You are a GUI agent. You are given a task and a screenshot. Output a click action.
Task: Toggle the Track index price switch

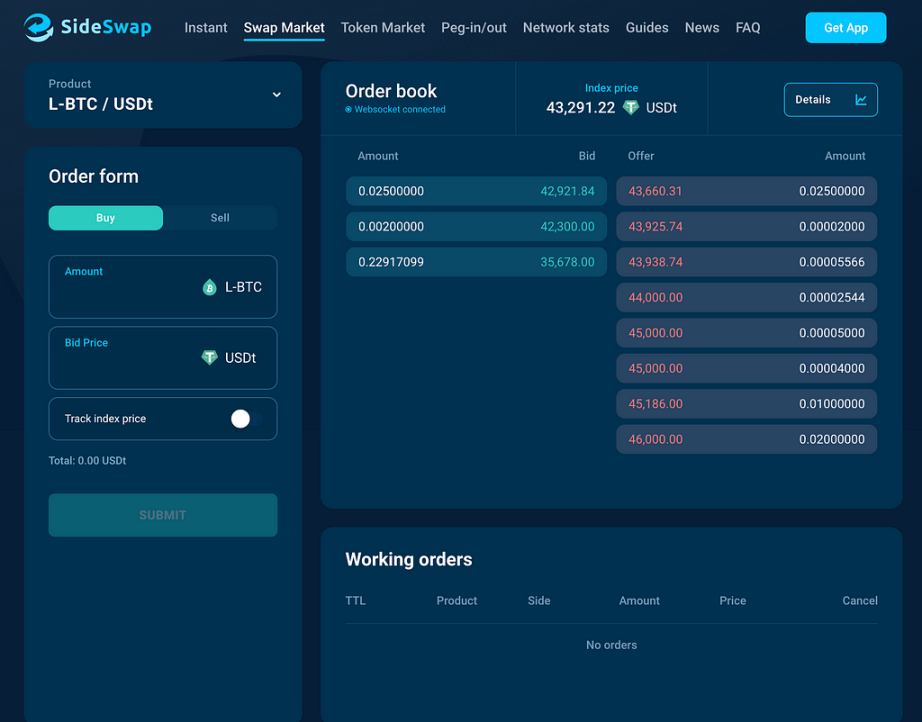[245, 419]
